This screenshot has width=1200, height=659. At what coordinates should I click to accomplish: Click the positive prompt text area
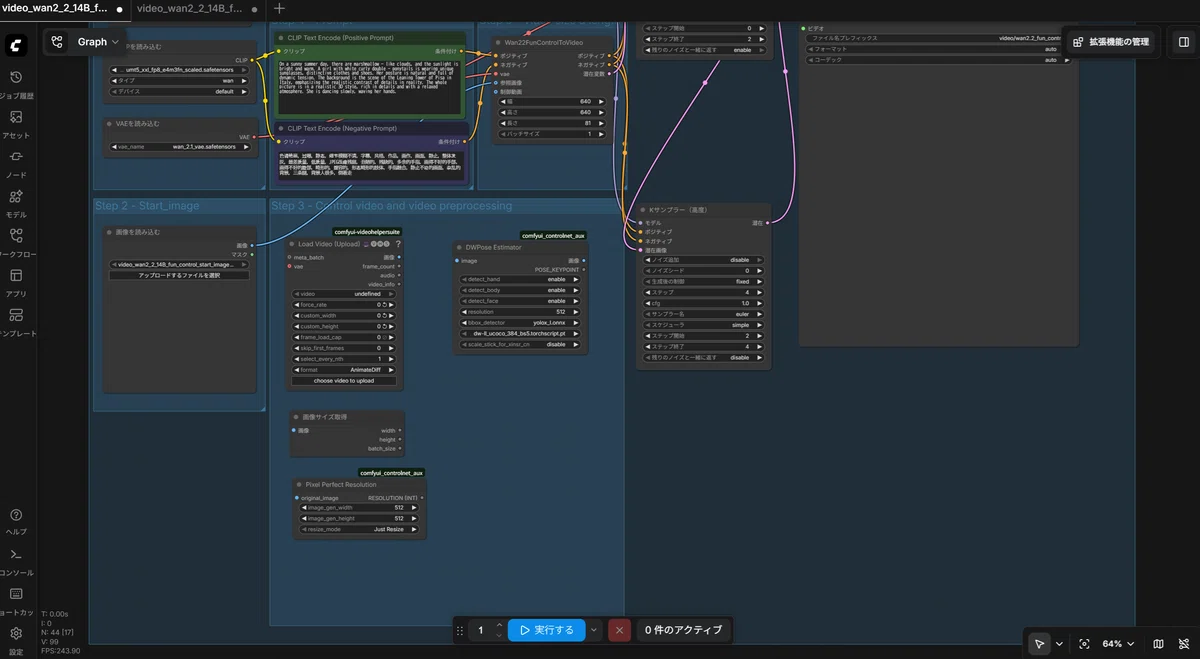pos(369,84)
